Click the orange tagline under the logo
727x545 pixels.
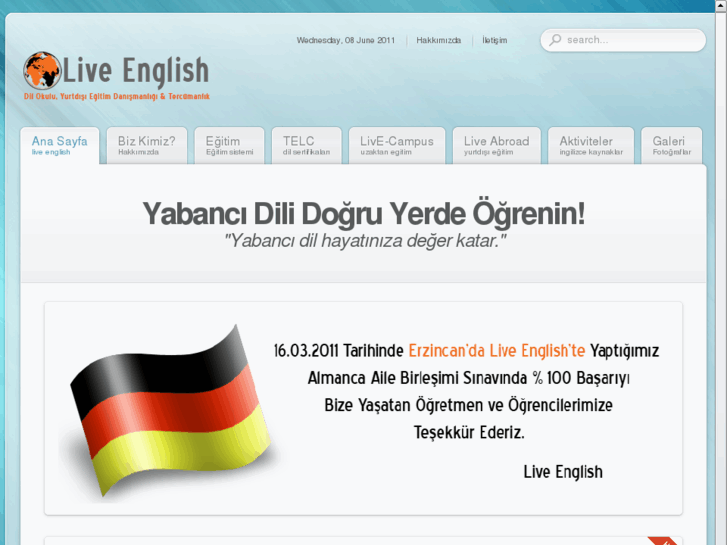(x=117, y=96)
